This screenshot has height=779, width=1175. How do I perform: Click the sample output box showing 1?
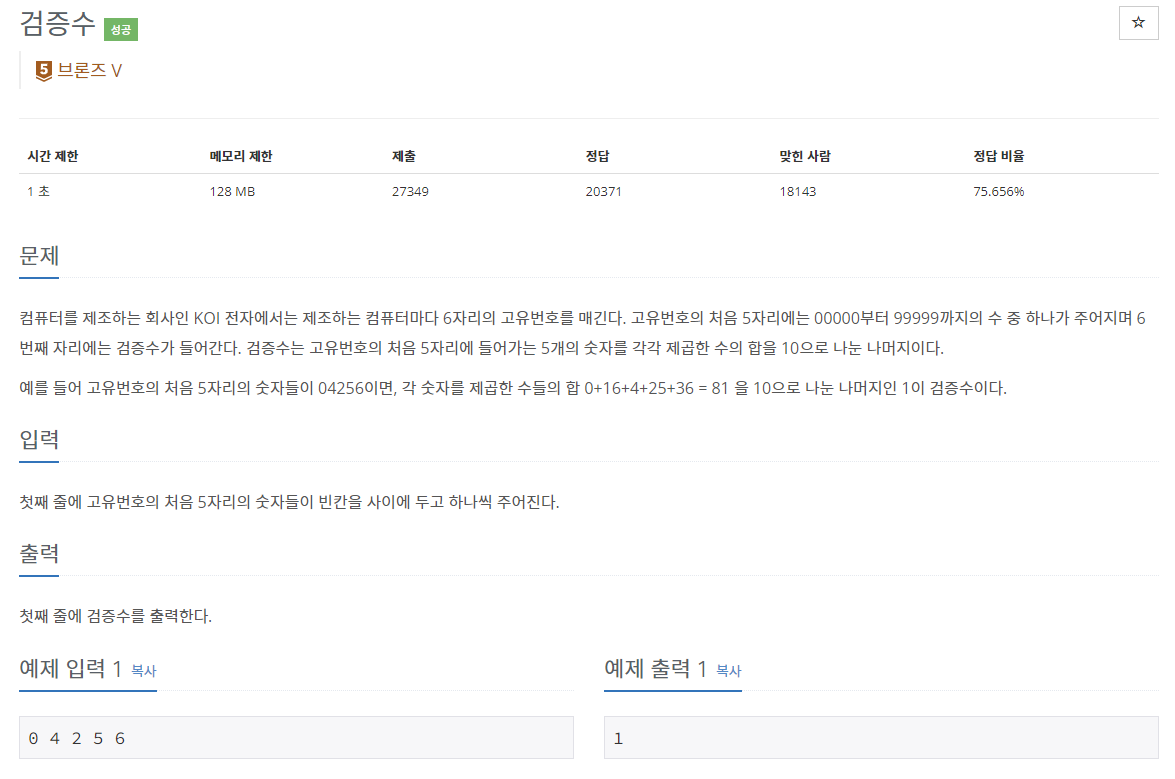[x=881, y=738]
